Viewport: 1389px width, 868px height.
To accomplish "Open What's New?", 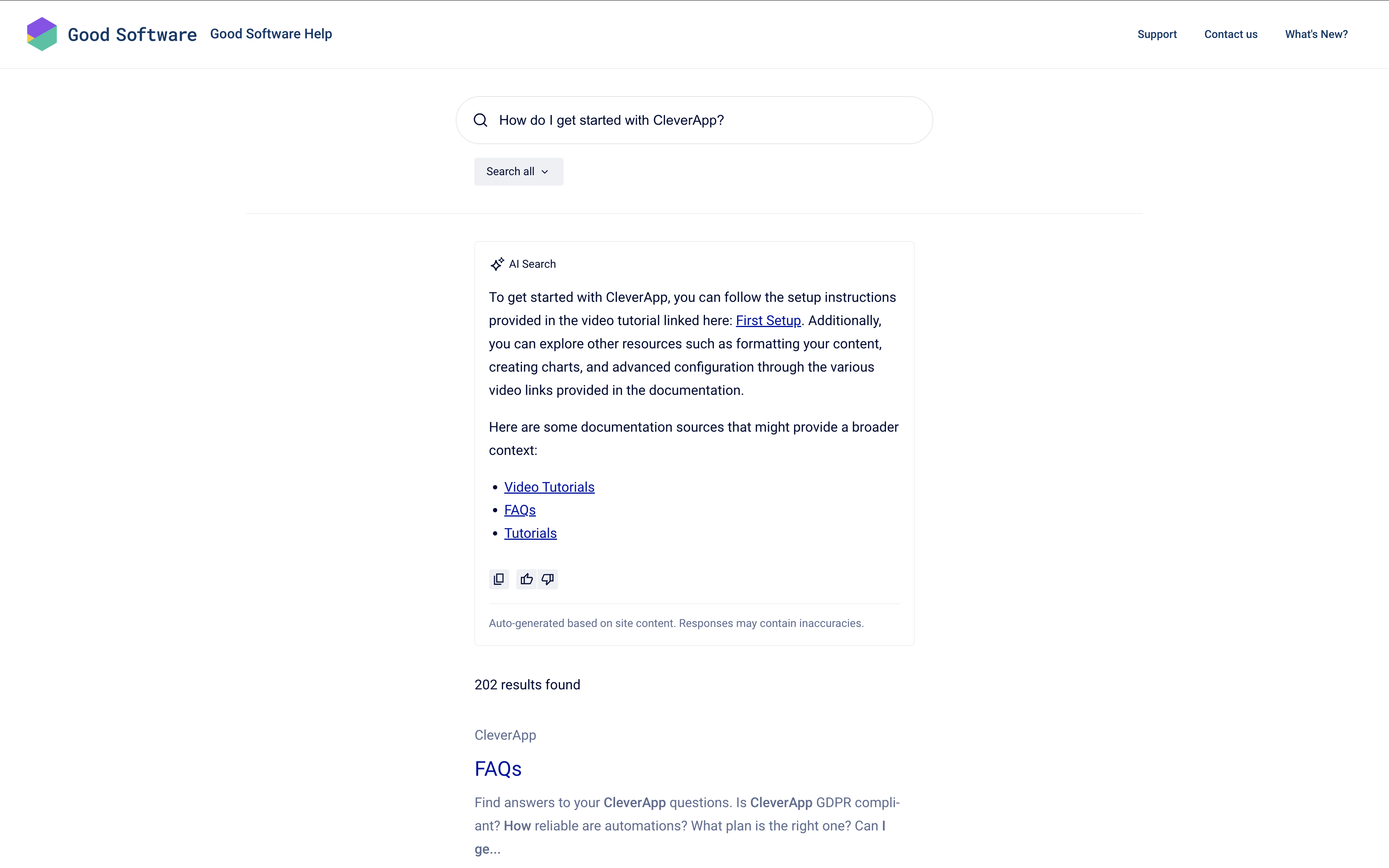I will pyautogui.click(x=1316, y=34).
